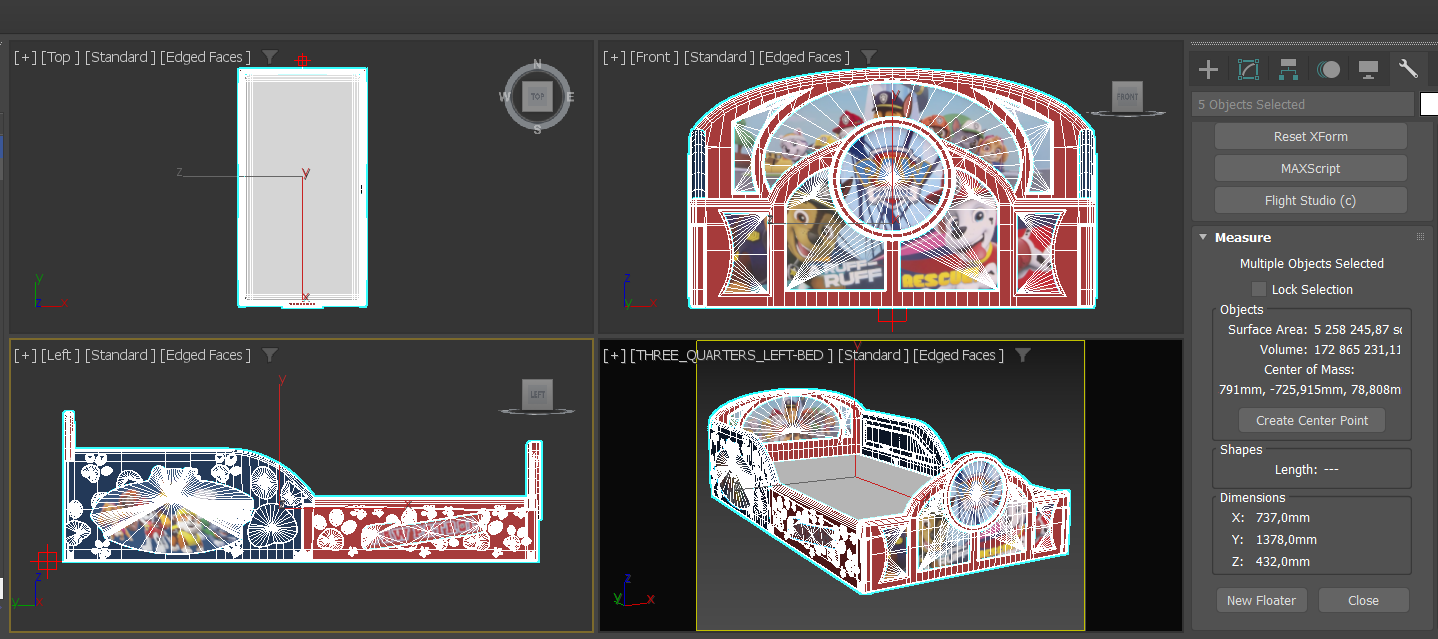Click the ViewCube LEFT face in Left viewport
Viewport: 1438px width, 639px height.
[x=537, y=395]
